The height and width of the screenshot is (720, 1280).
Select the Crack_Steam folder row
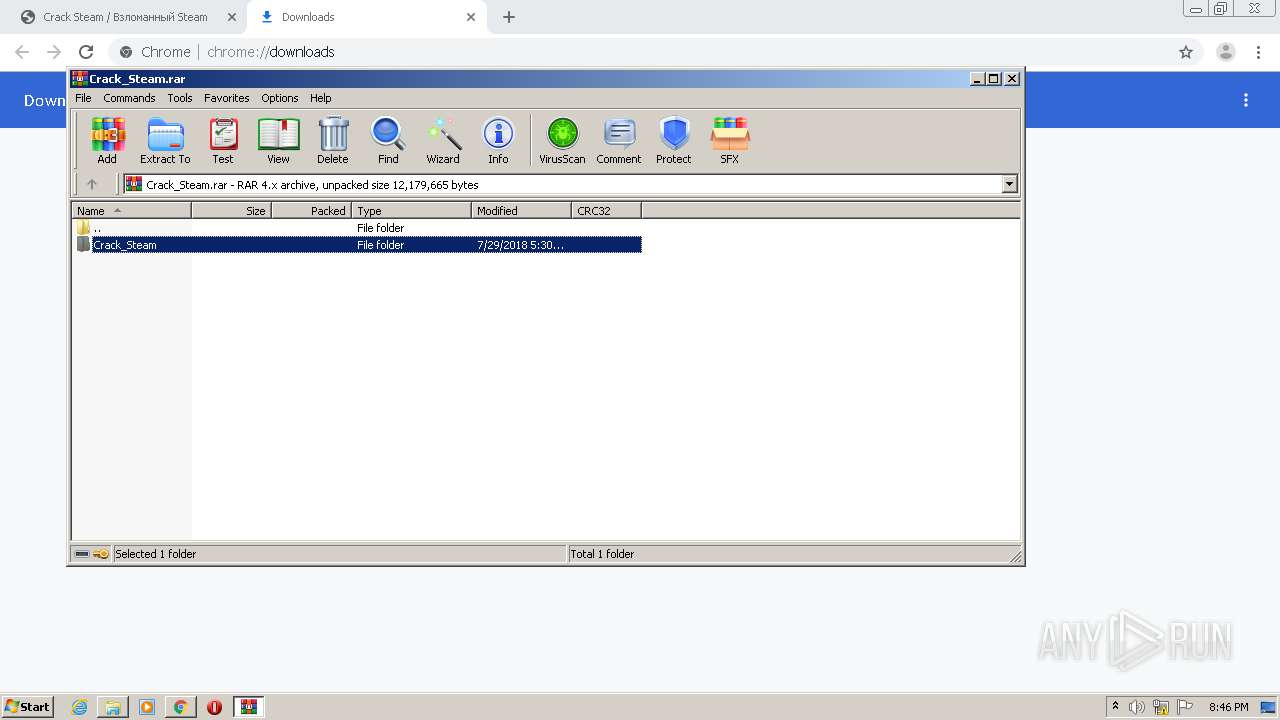click(358, 245)
